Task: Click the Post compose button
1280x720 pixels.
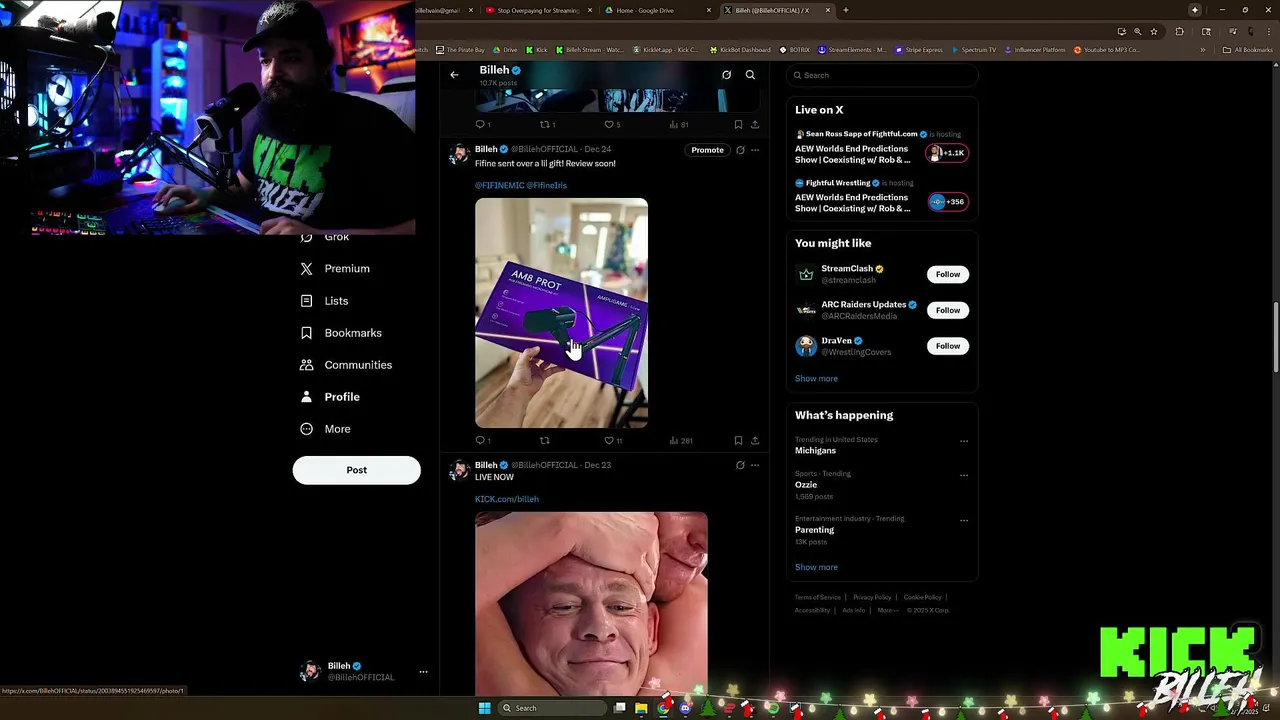Action: coord(357,470)
